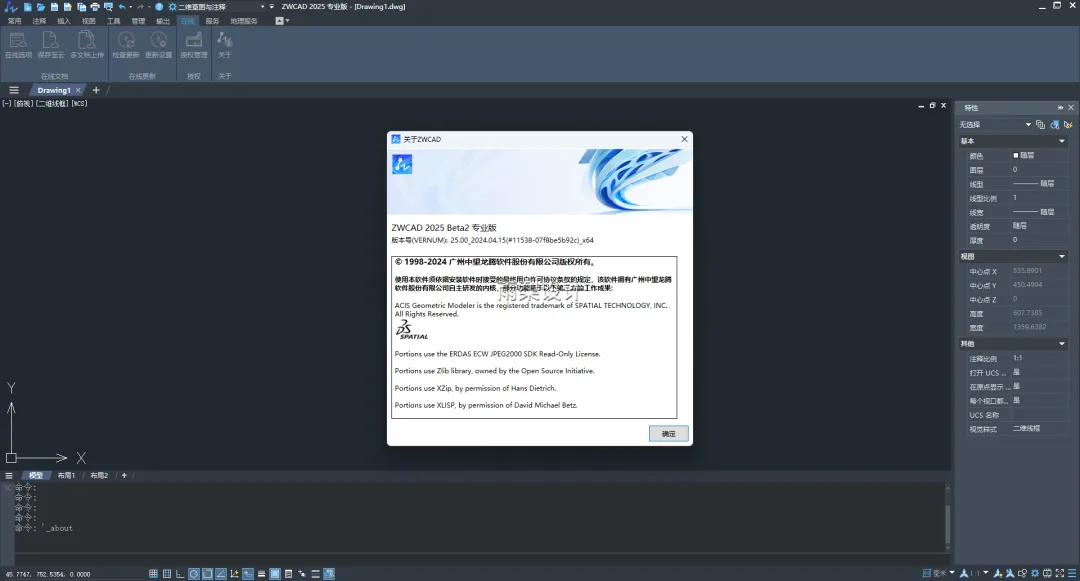Screen dimensions: 1080x581
Task: Collapse the 视图 section in Properties
Action: coord(1061,256)
